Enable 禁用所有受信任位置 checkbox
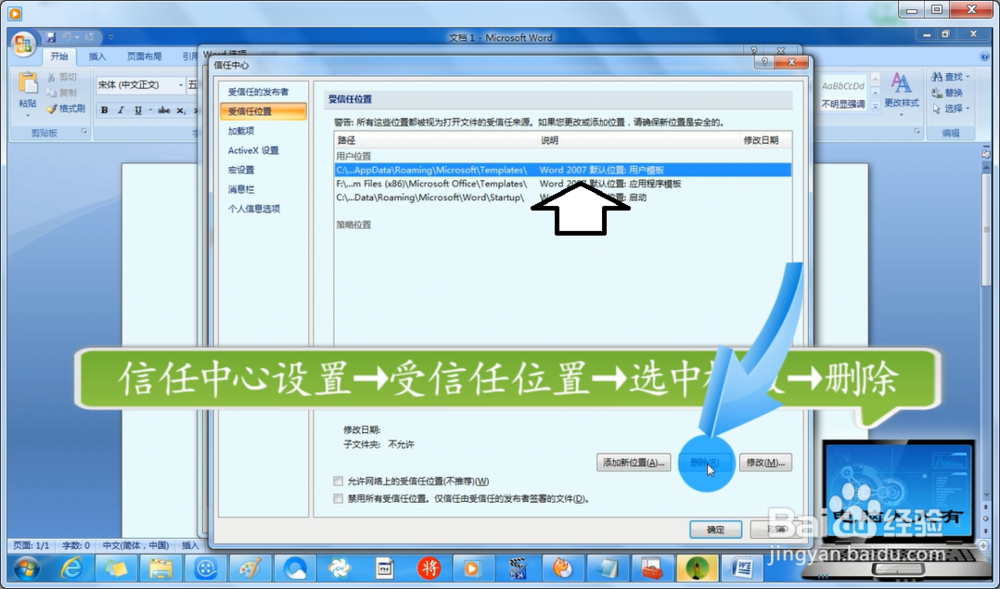The image size is (1000, 589). (338, 498)
